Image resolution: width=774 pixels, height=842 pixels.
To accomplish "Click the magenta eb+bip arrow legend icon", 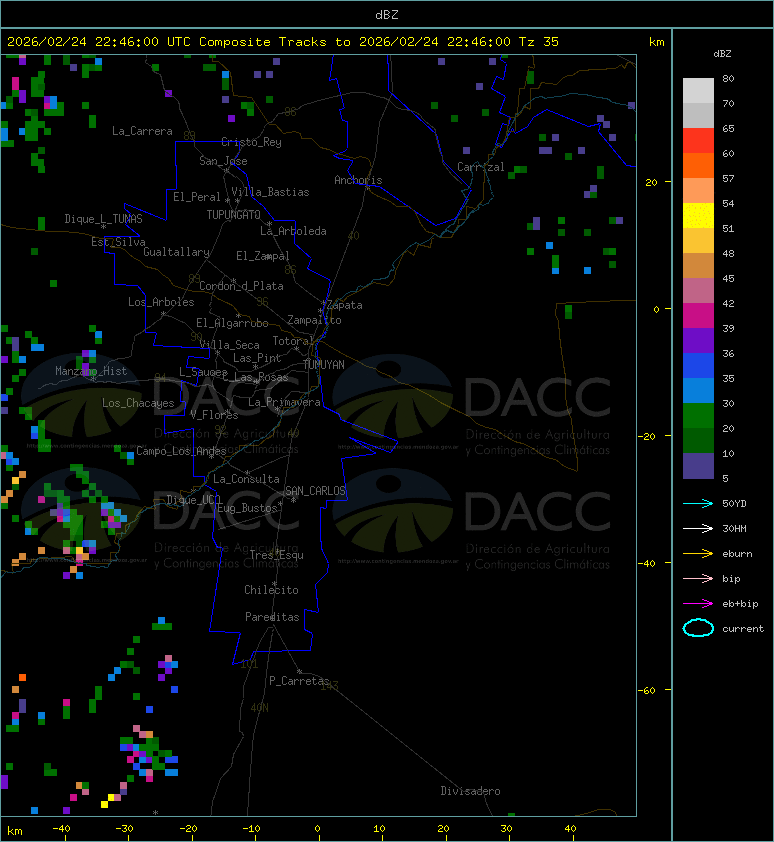I will point(698,604).
